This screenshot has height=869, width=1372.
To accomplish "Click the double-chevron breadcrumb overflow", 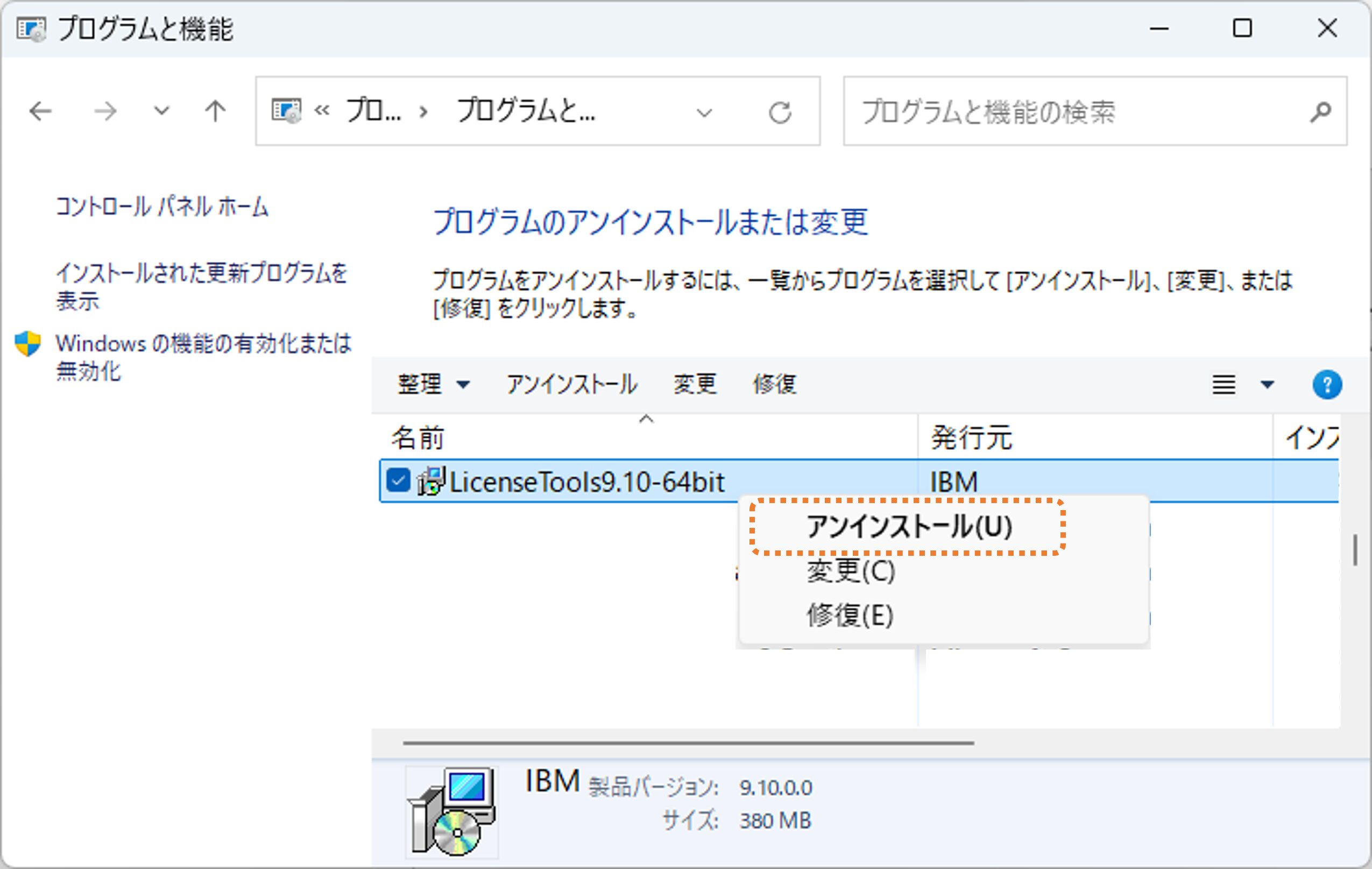I will (x=322, y=110).
